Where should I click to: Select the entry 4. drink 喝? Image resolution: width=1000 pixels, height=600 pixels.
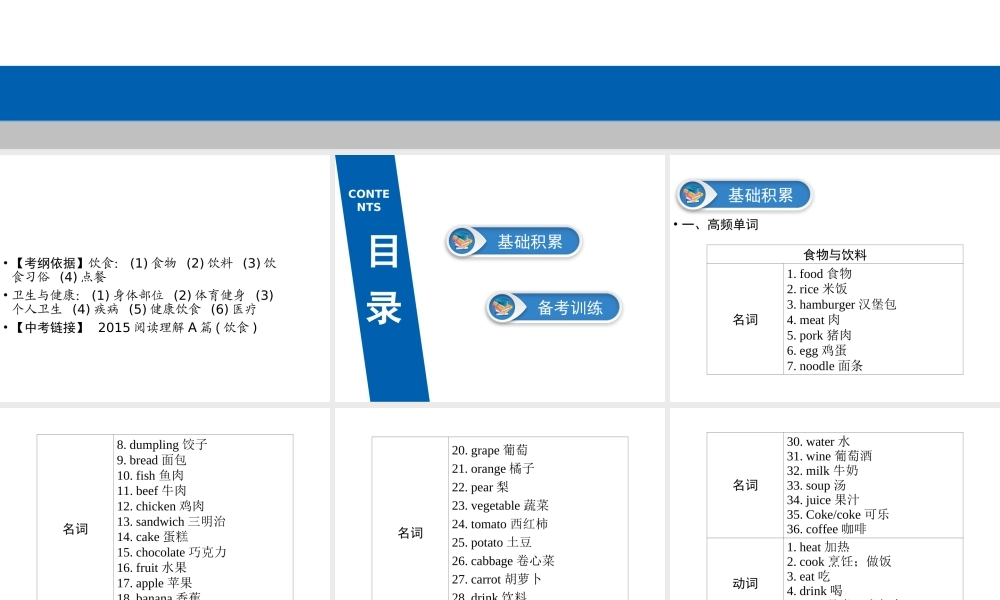coord(814,591)
